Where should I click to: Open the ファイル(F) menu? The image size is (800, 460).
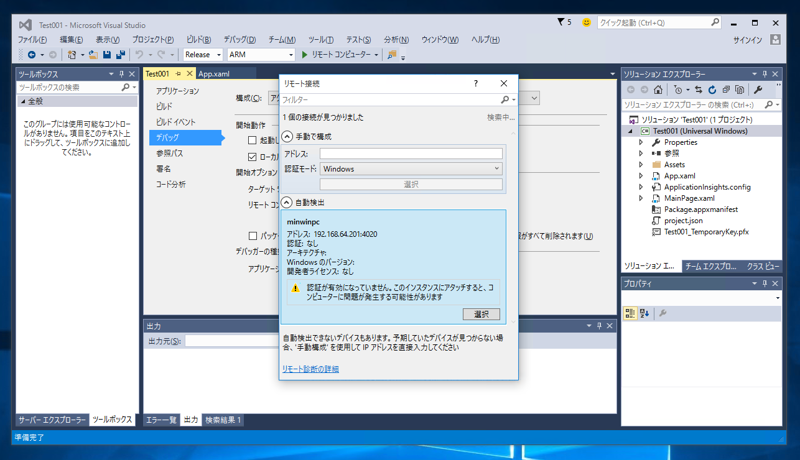[32, 39]
